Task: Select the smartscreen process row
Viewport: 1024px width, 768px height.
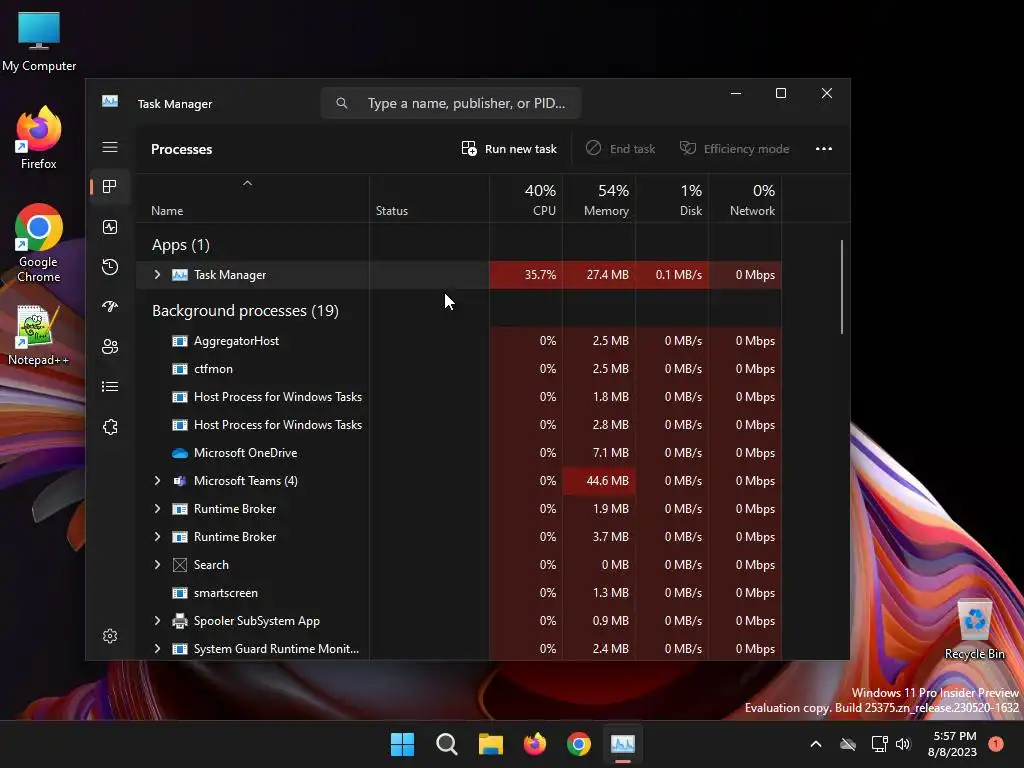Action: click(x=458, y=593)
